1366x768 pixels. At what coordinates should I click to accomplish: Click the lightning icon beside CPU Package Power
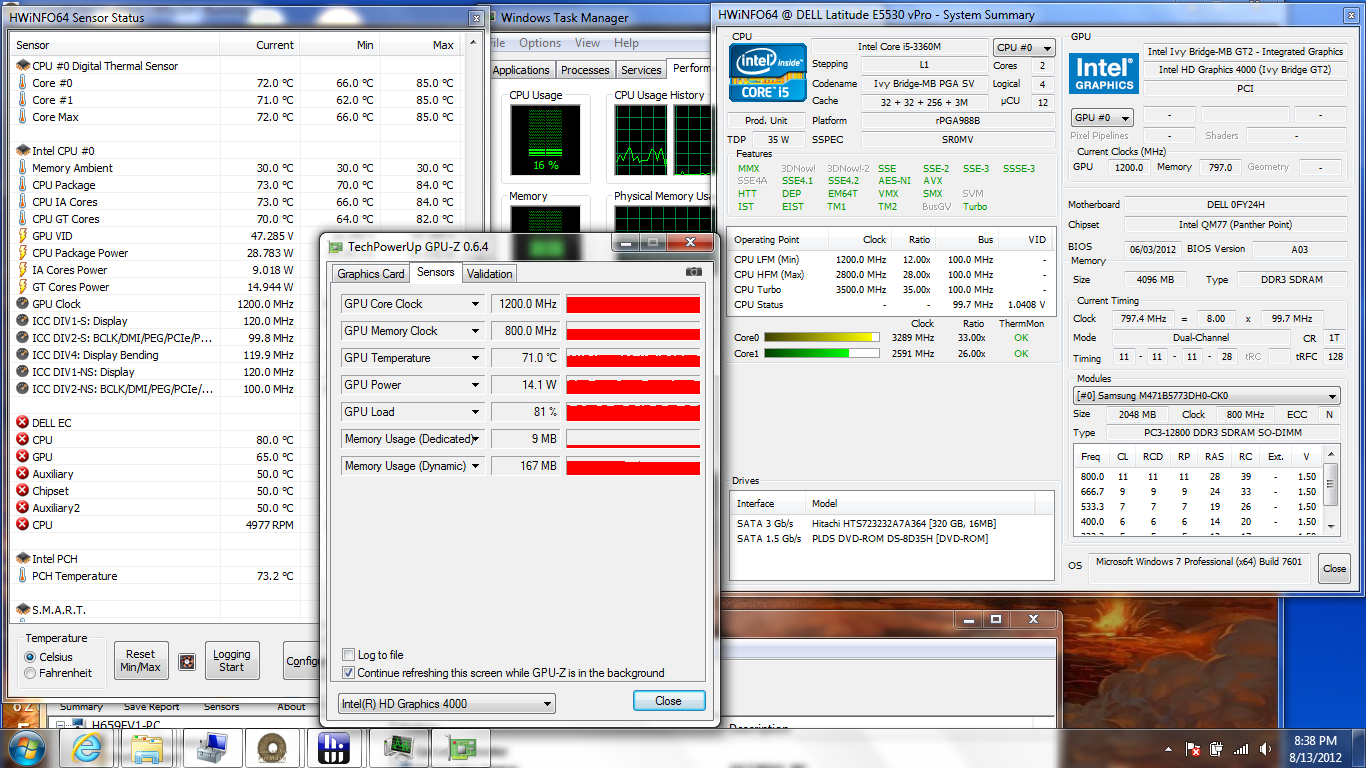pos(23,253)
